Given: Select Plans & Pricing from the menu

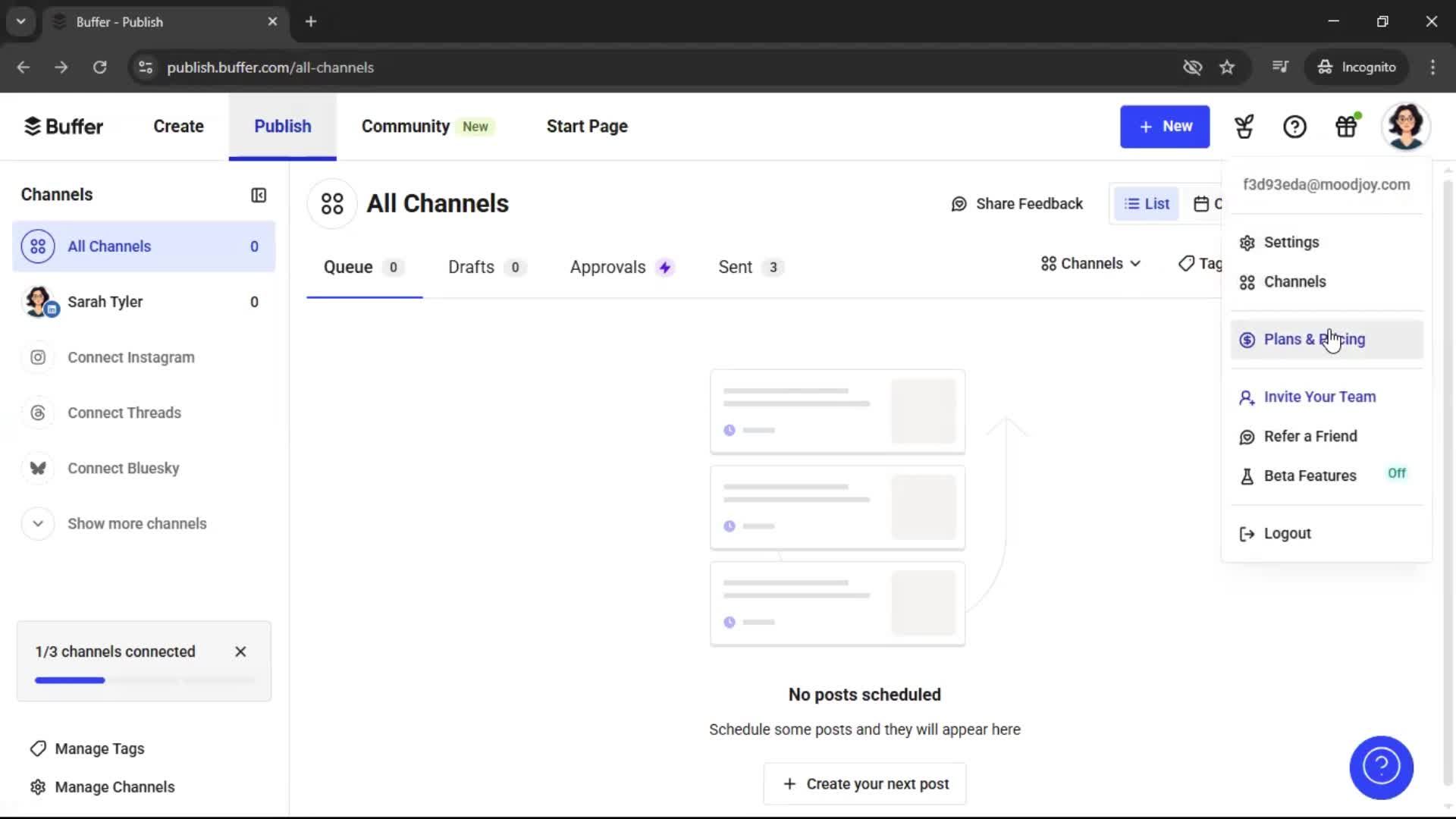Looking at the screenshot, I should (1313, 339).
